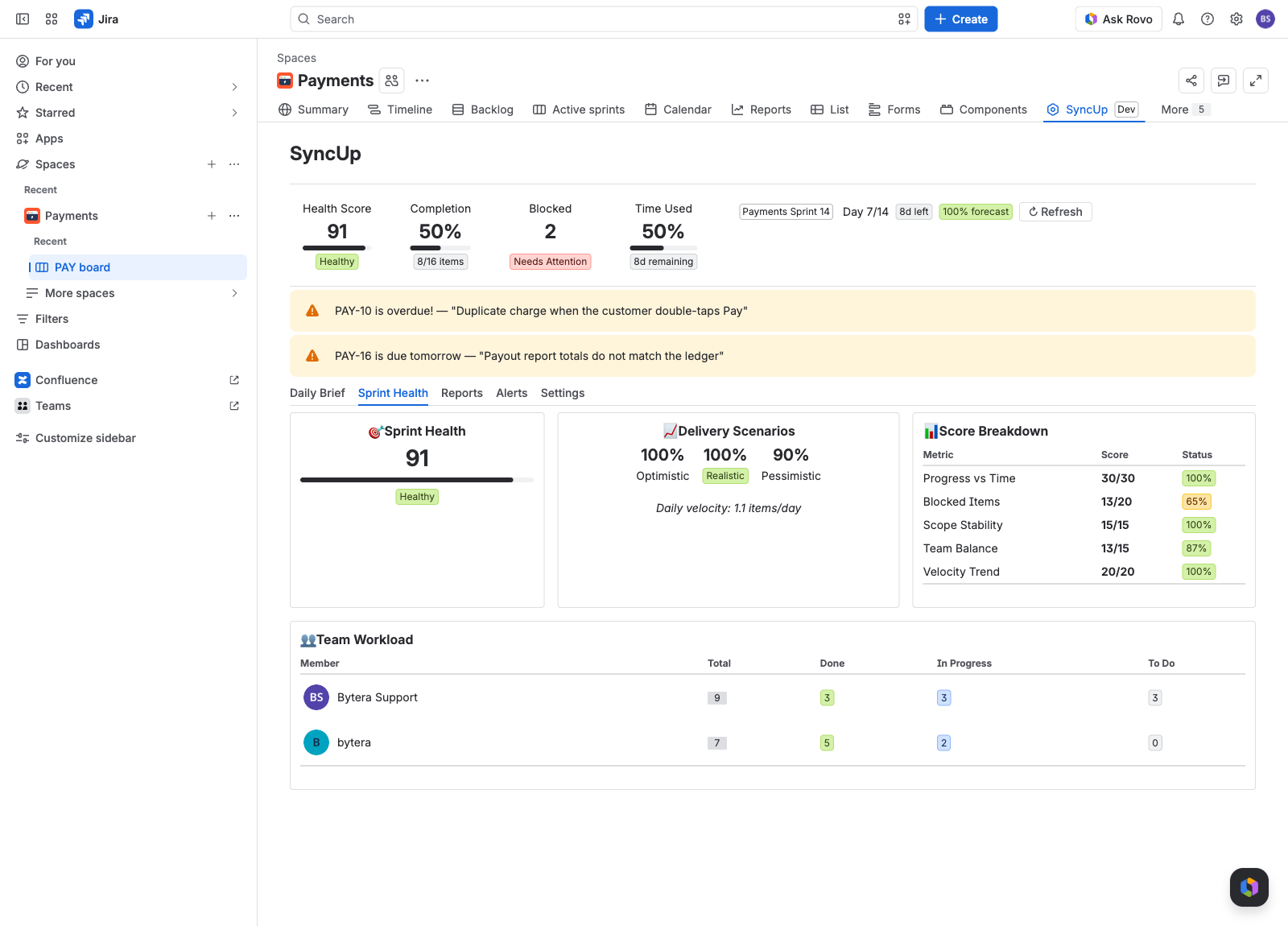The image size is (1288, 926).
Task: Open notifications bell icon
Action: [1179, 19]
